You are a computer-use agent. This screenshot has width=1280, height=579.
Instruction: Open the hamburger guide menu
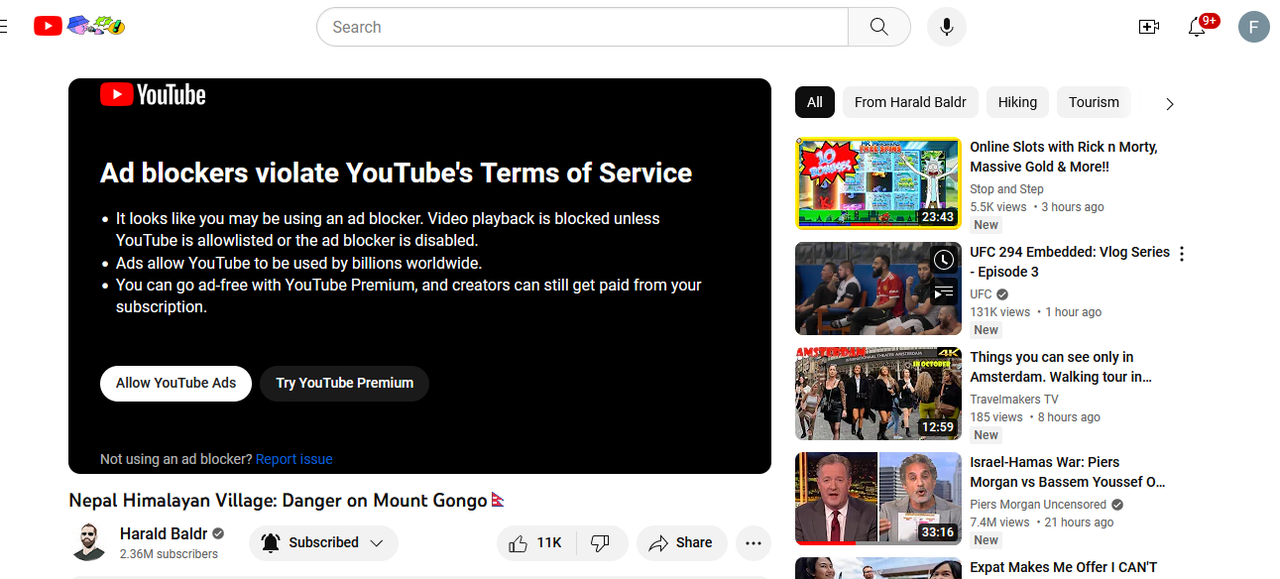point(3,27)
